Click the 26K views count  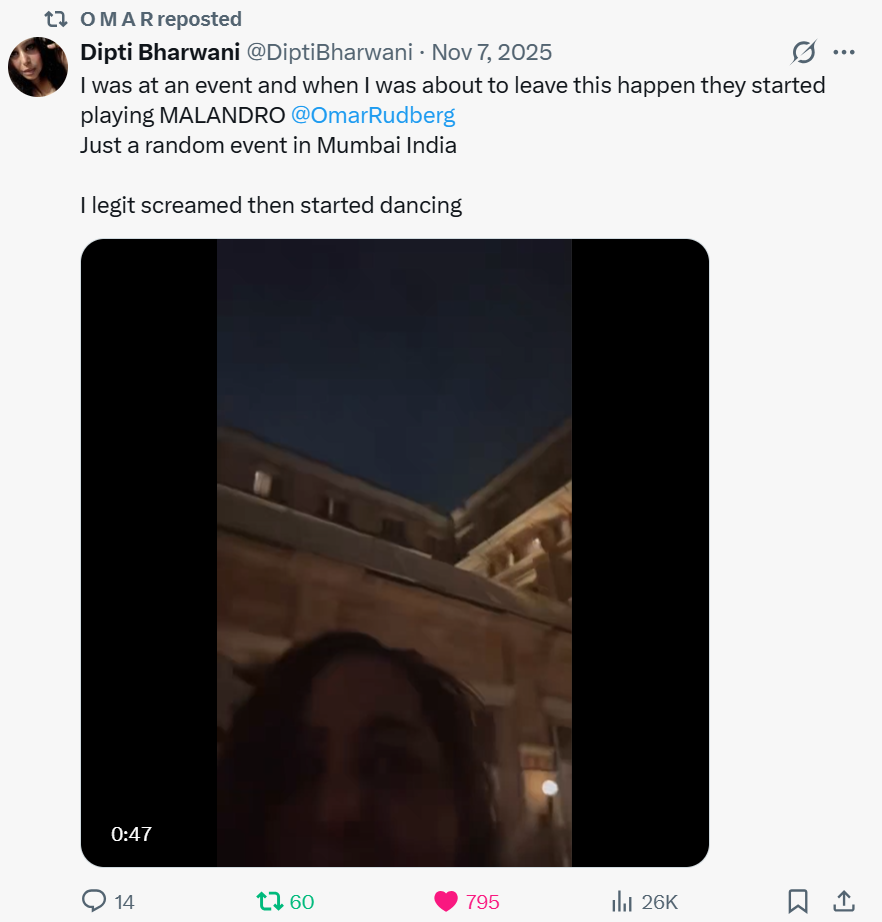[659, 902]
